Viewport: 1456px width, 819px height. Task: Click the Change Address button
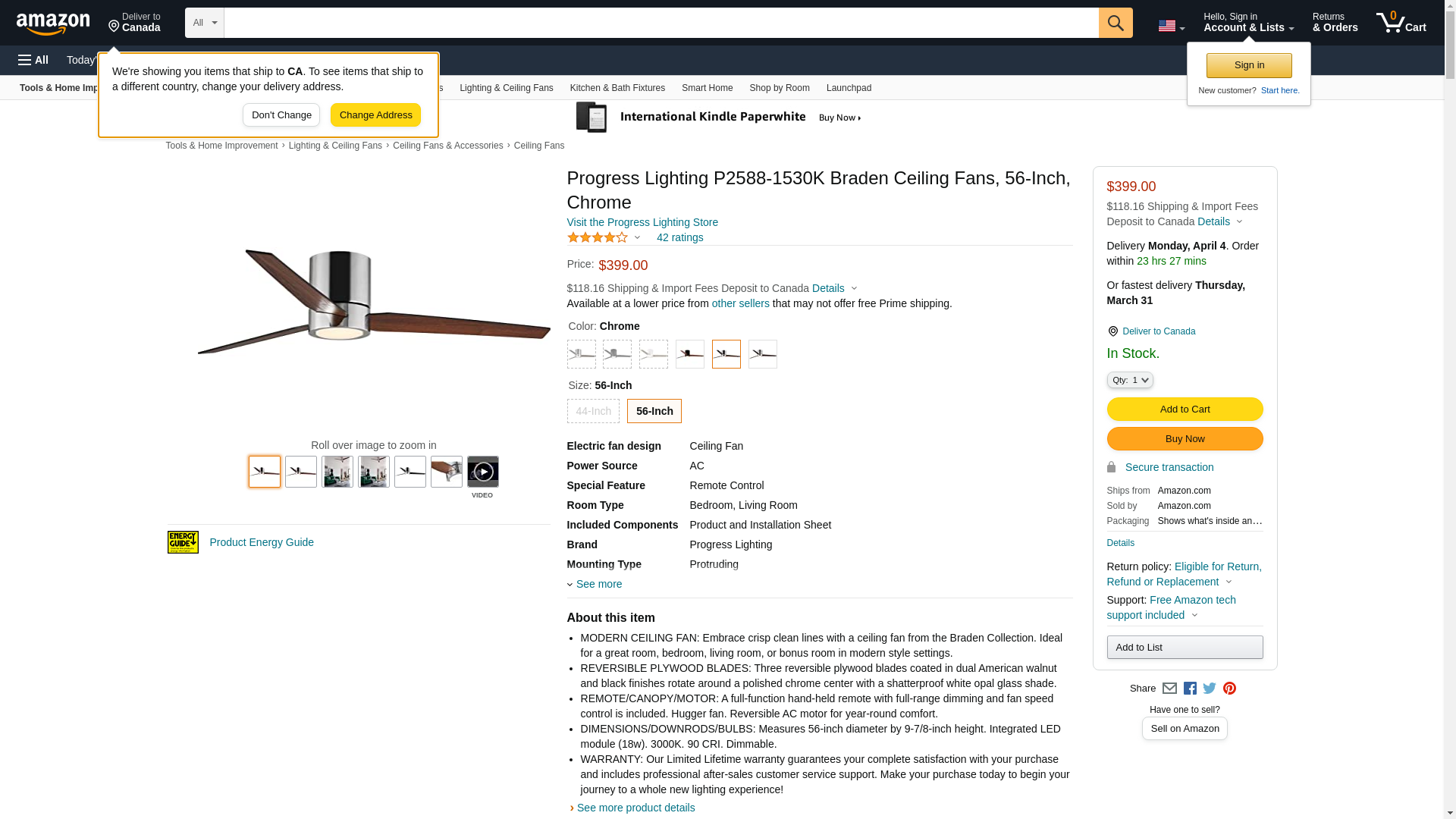375,115
